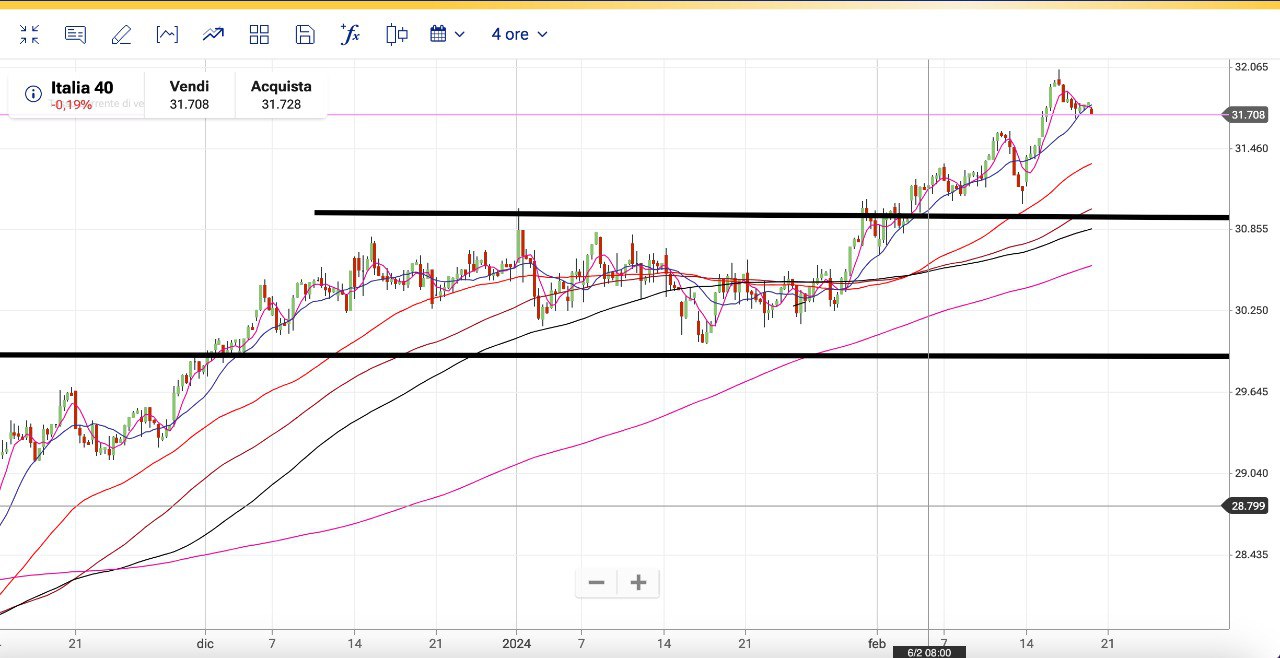The width and height of the screenshot is (1280, 658).
Task: Show Italia 40 details via info icon
Action: coord(33,94)
